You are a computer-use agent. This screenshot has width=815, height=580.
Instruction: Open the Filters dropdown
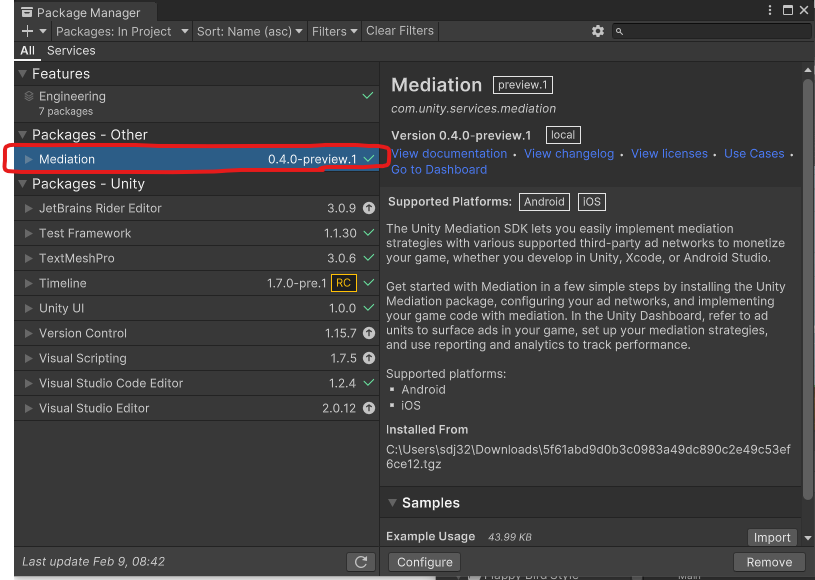[334, 31]
